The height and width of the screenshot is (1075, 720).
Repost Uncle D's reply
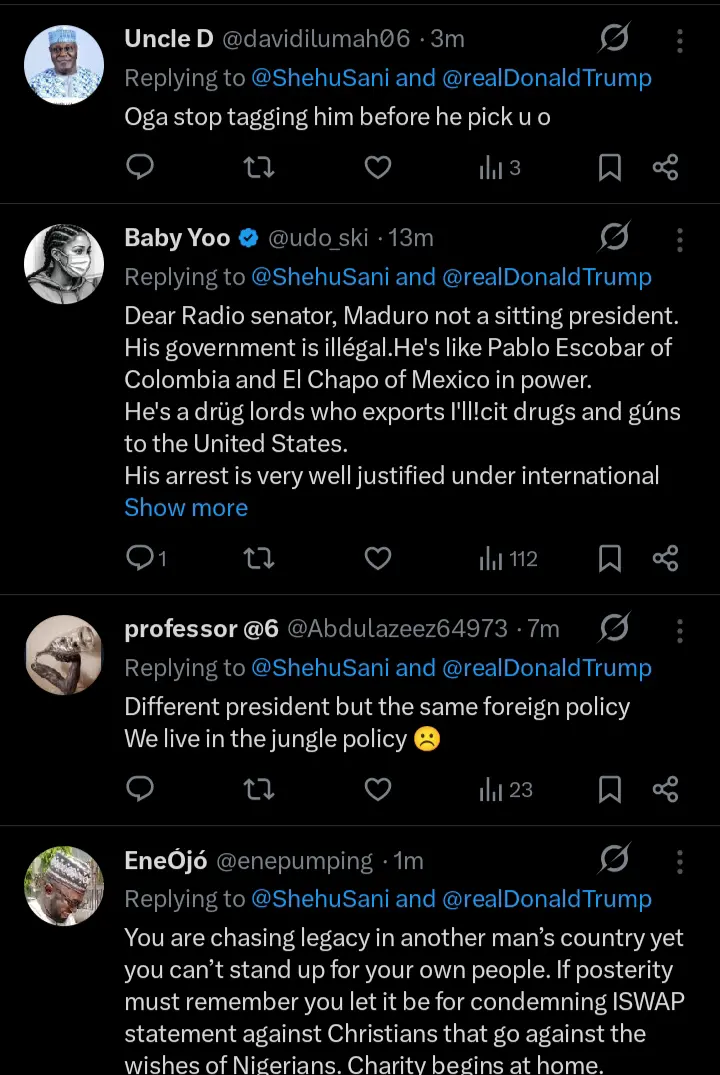coord(259,168)
